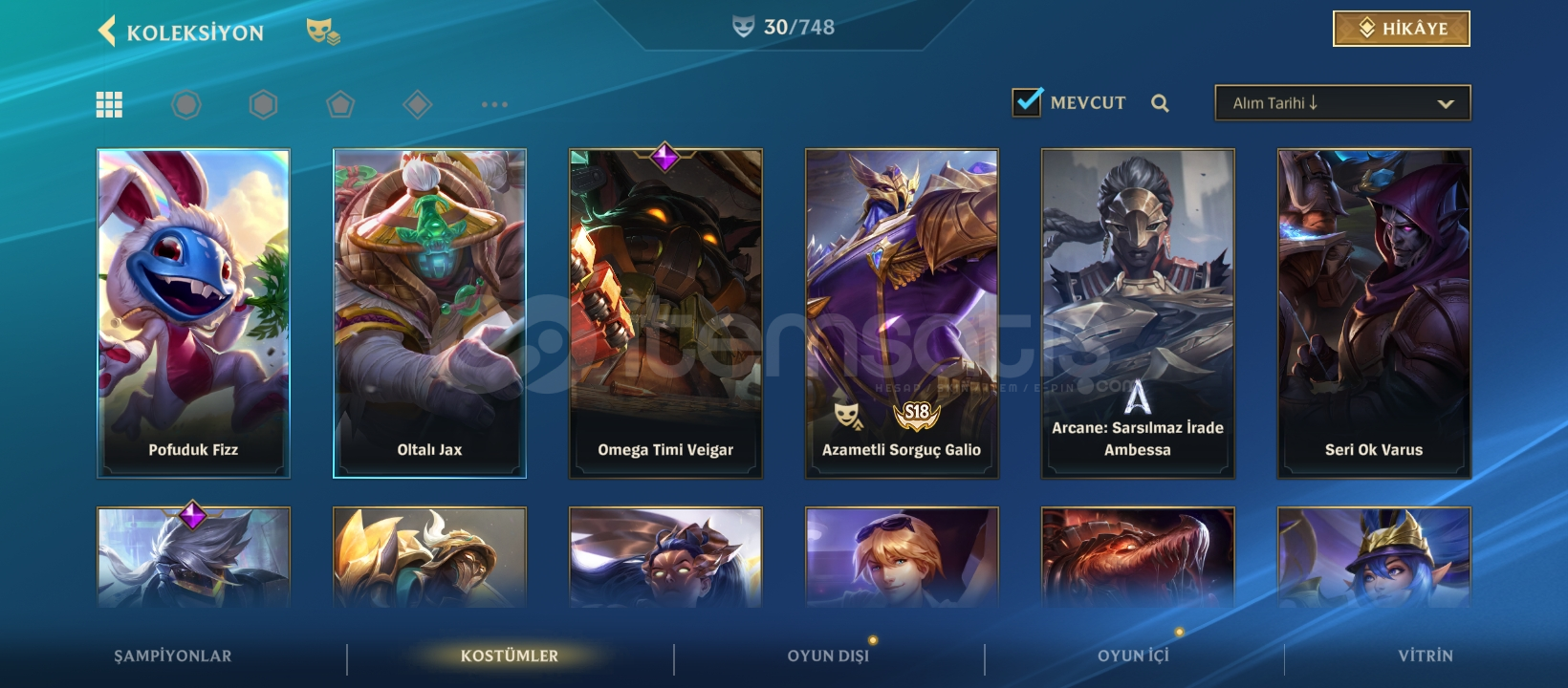The image size is (1568, 688).
Task: Go to the Vitrin tab
Action: [1425, 656]
